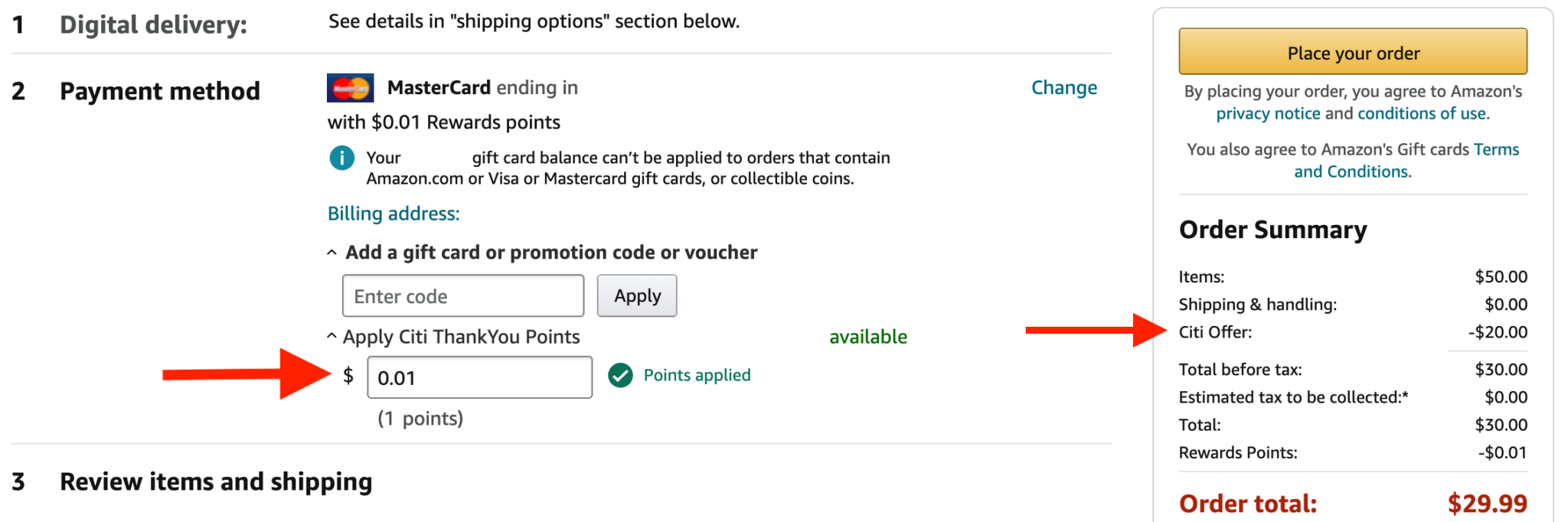
Task: Click the MasterCard card logo icon
Action: 350,87
